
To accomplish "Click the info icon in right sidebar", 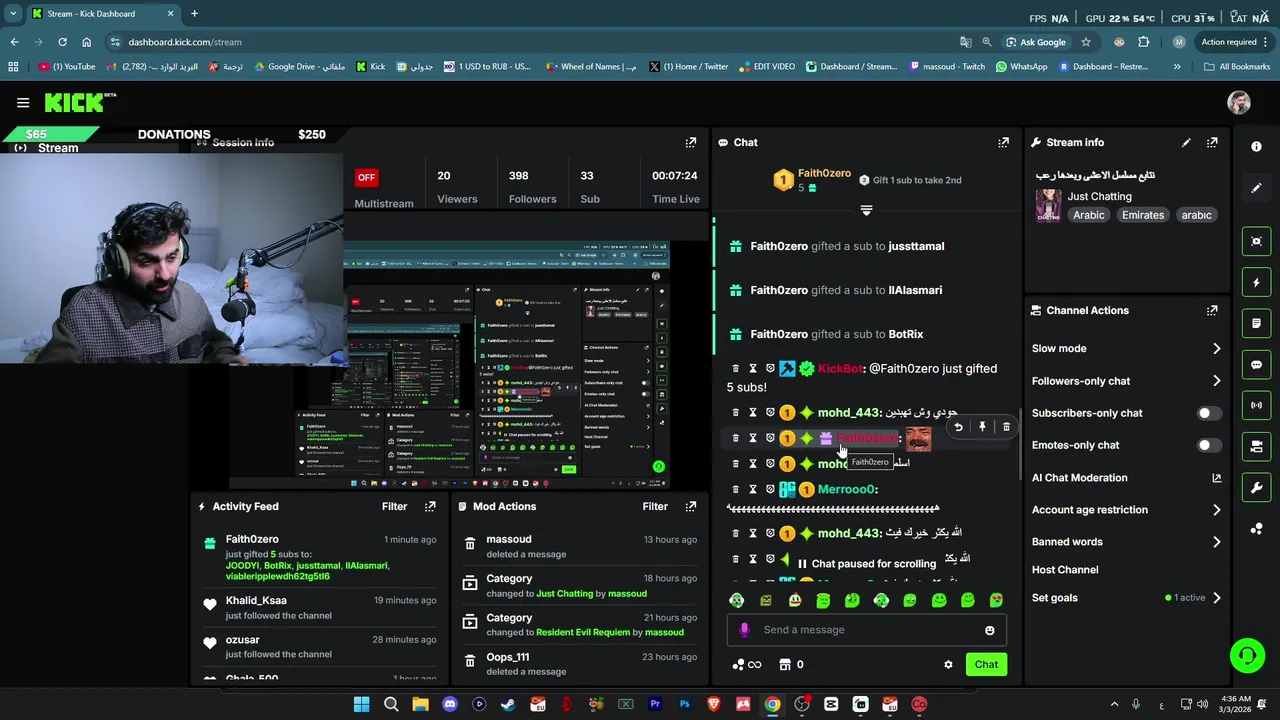I will [x=1256, y=146].
